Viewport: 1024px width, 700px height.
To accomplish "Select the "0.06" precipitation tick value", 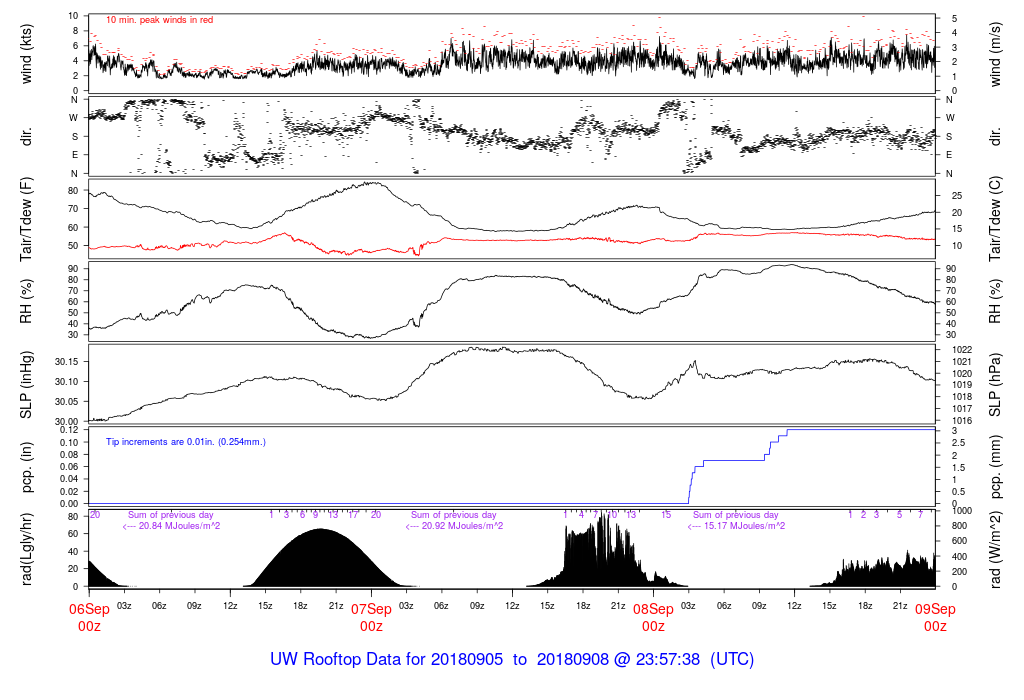I will coord(69,467).
